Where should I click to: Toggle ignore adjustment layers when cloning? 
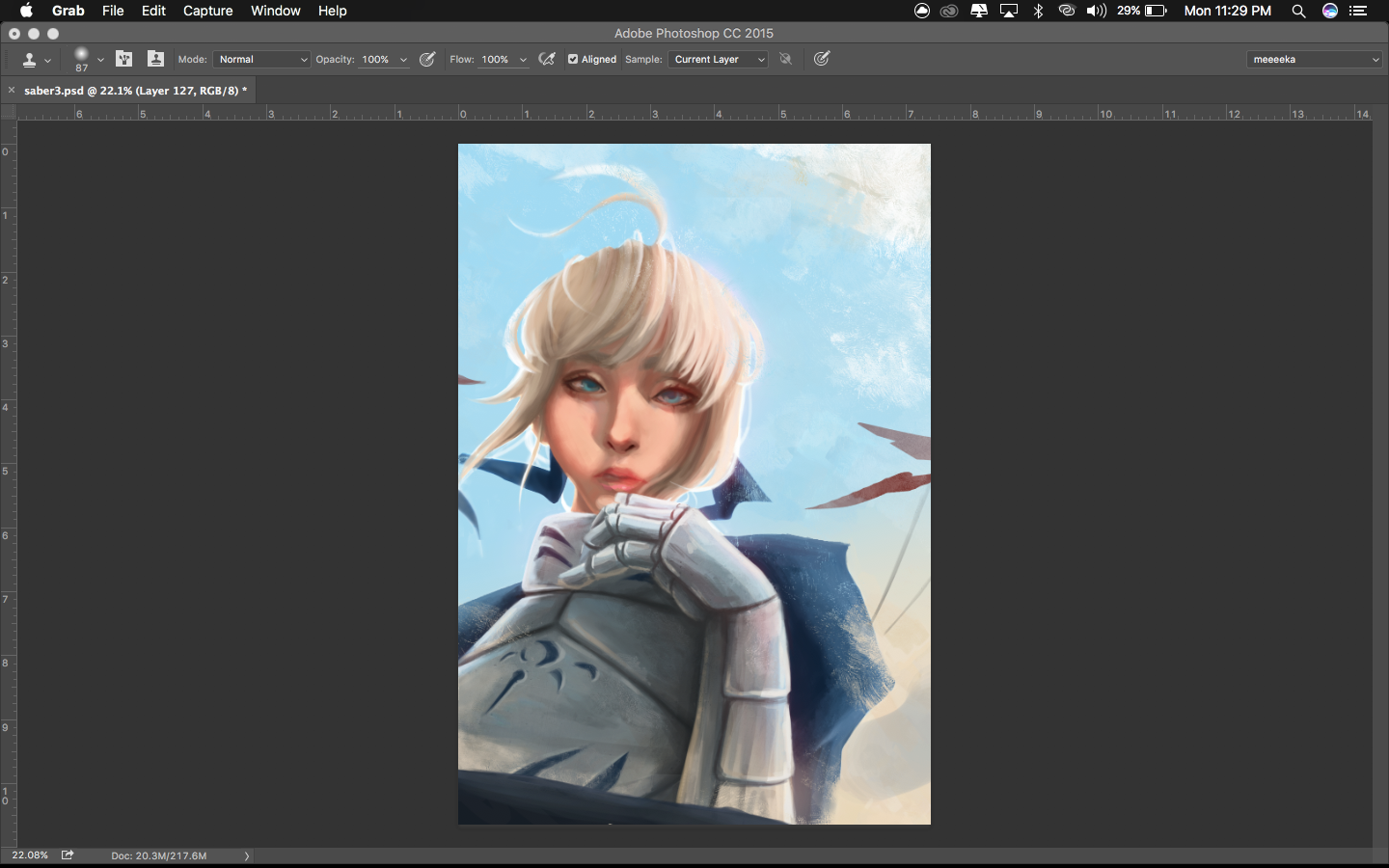click(x=786, y=60)
